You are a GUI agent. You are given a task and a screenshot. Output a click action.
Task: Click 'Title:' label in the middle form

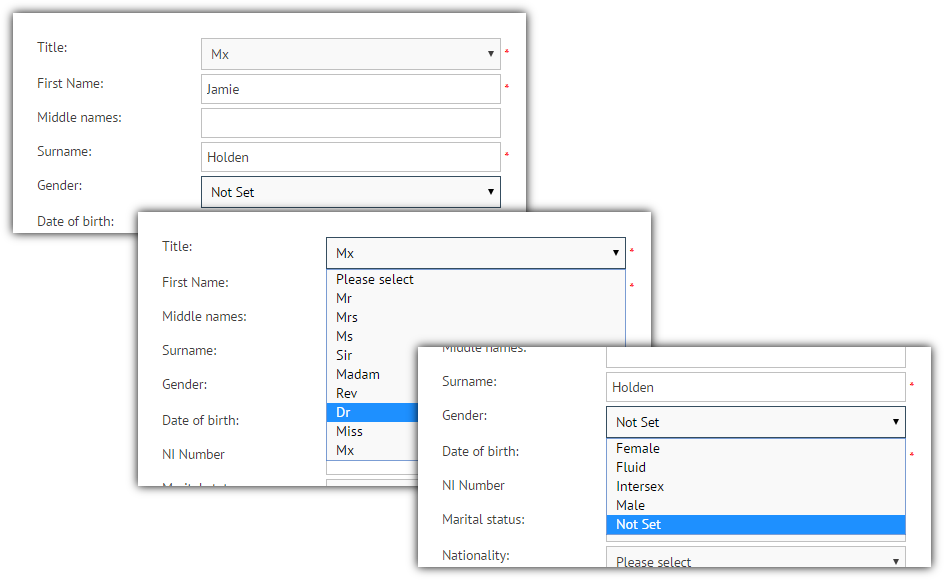(x=177, y=246)
